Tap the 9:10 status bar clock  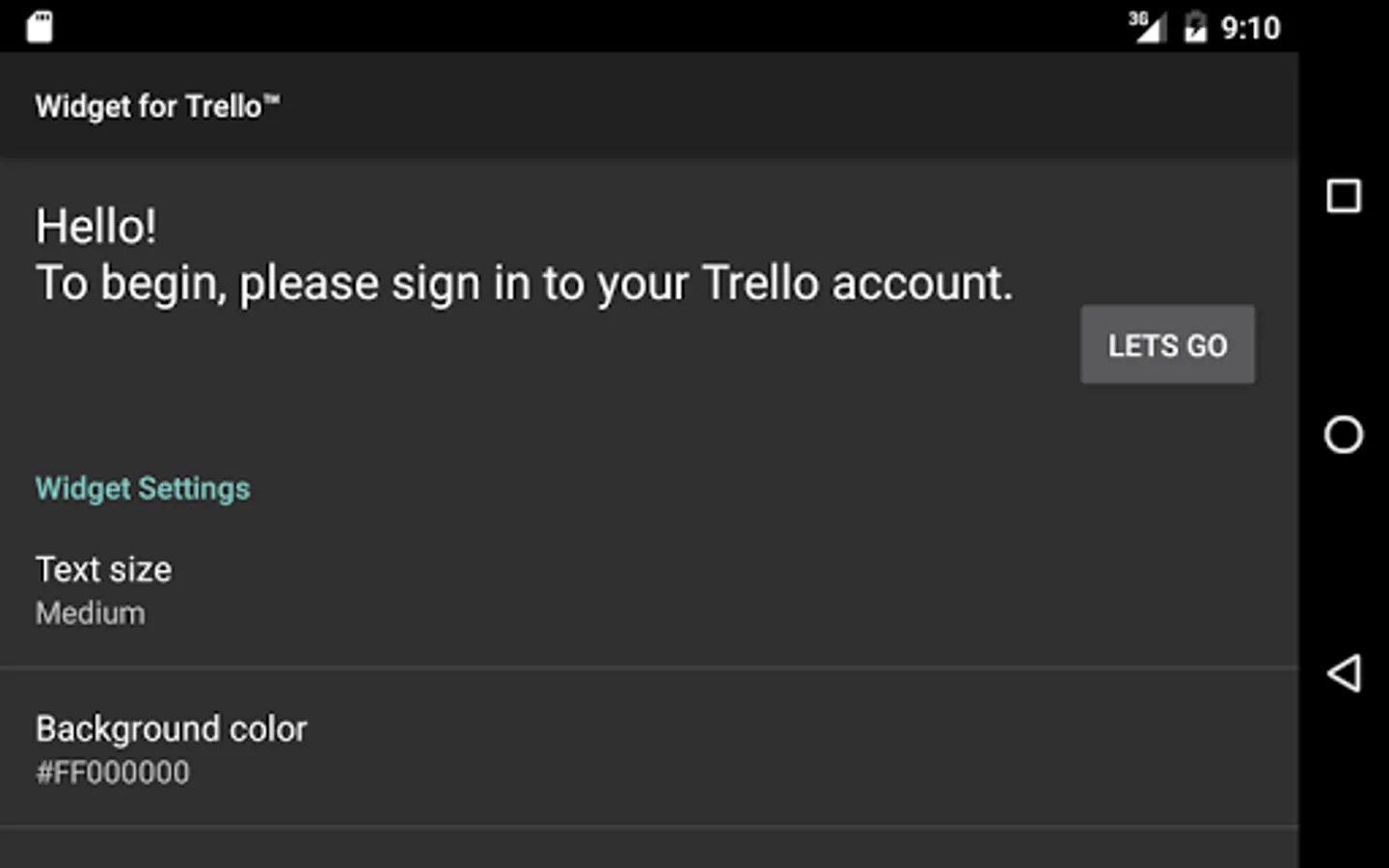[1251, 28]
